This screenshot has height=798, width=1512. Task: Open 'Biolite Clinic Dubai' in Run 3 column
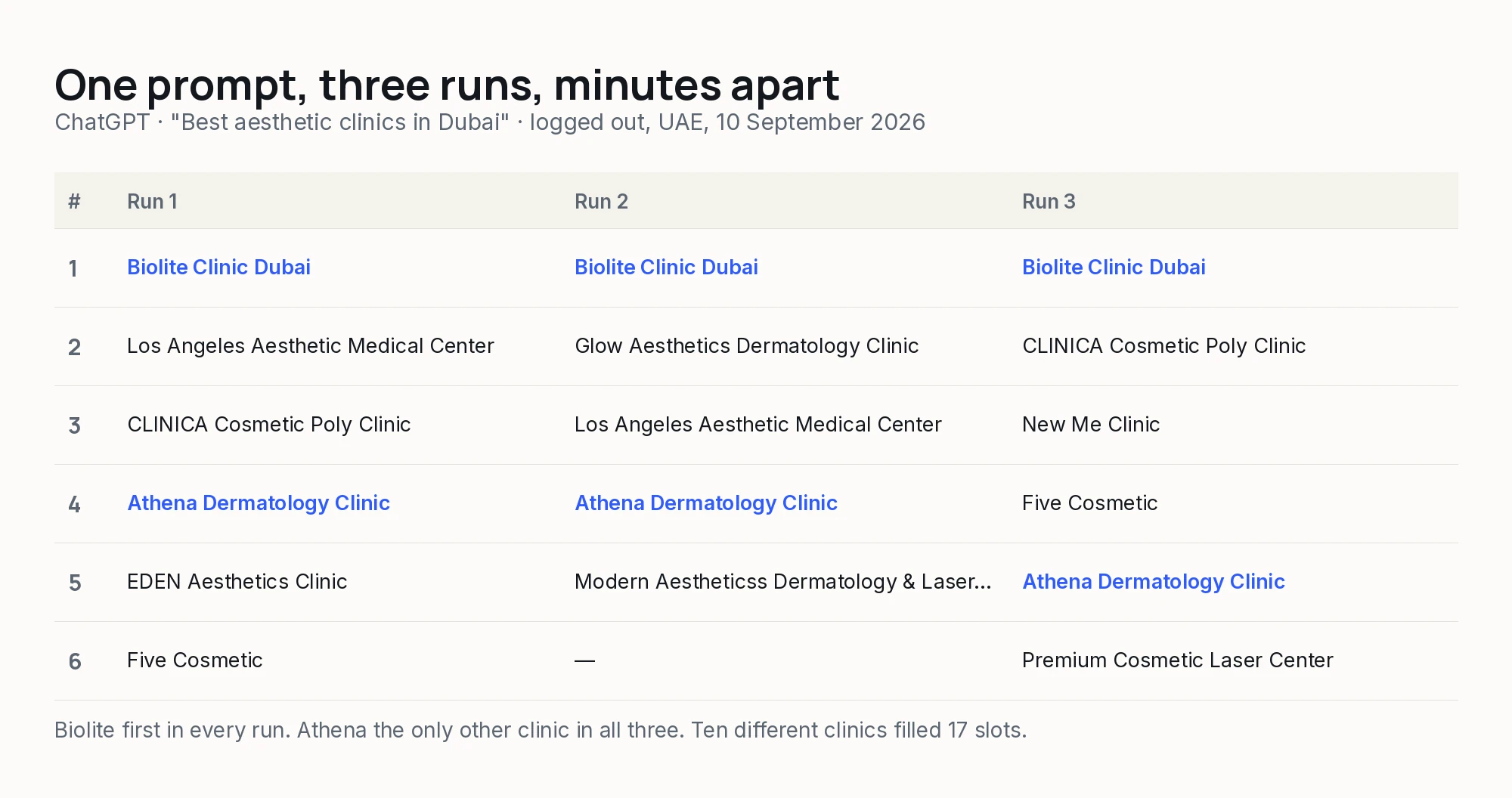(x=1114, y=267)
